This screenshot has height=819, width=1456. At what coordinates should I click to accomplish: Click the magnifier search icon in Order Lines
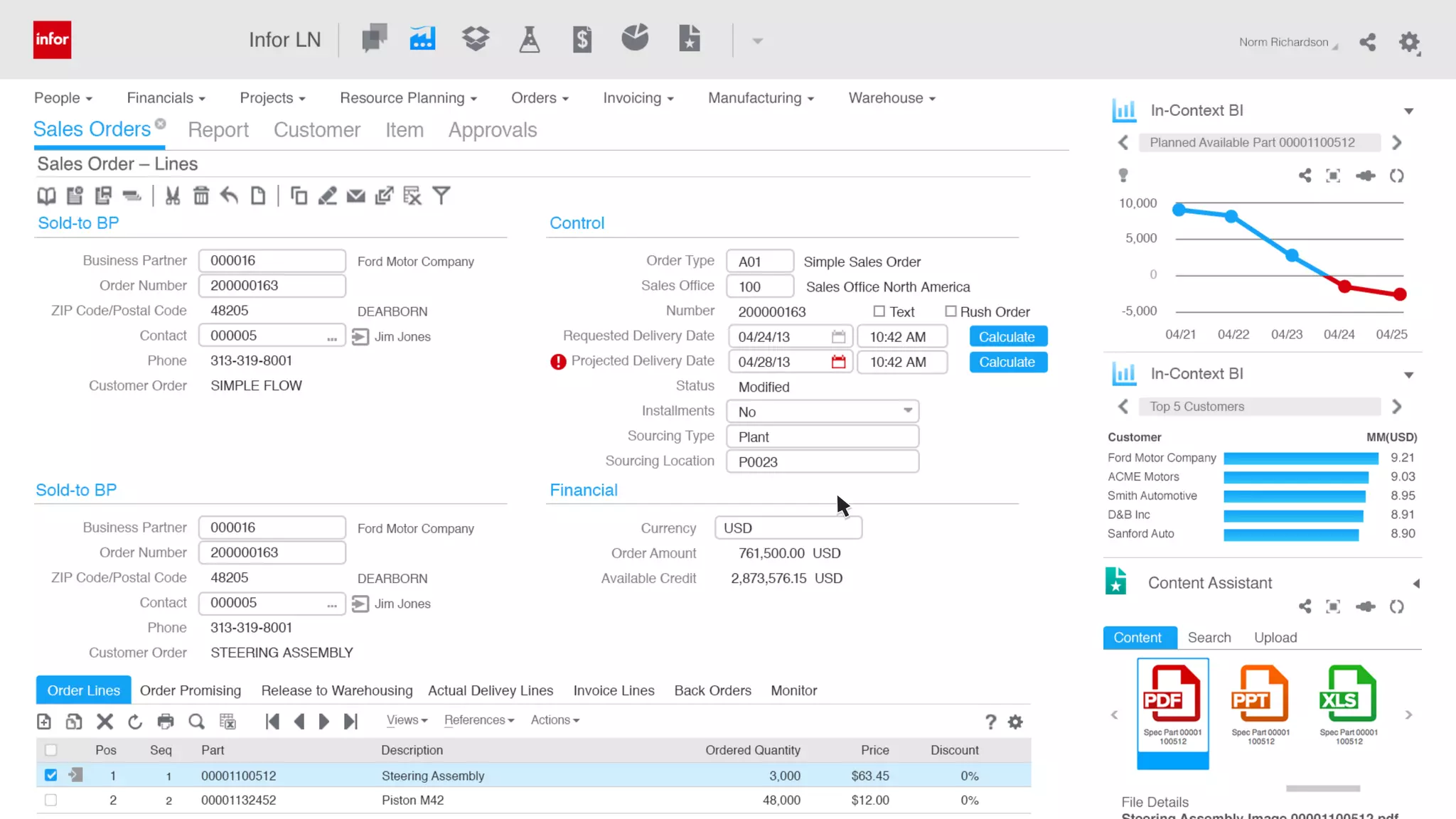click(196, 722)
